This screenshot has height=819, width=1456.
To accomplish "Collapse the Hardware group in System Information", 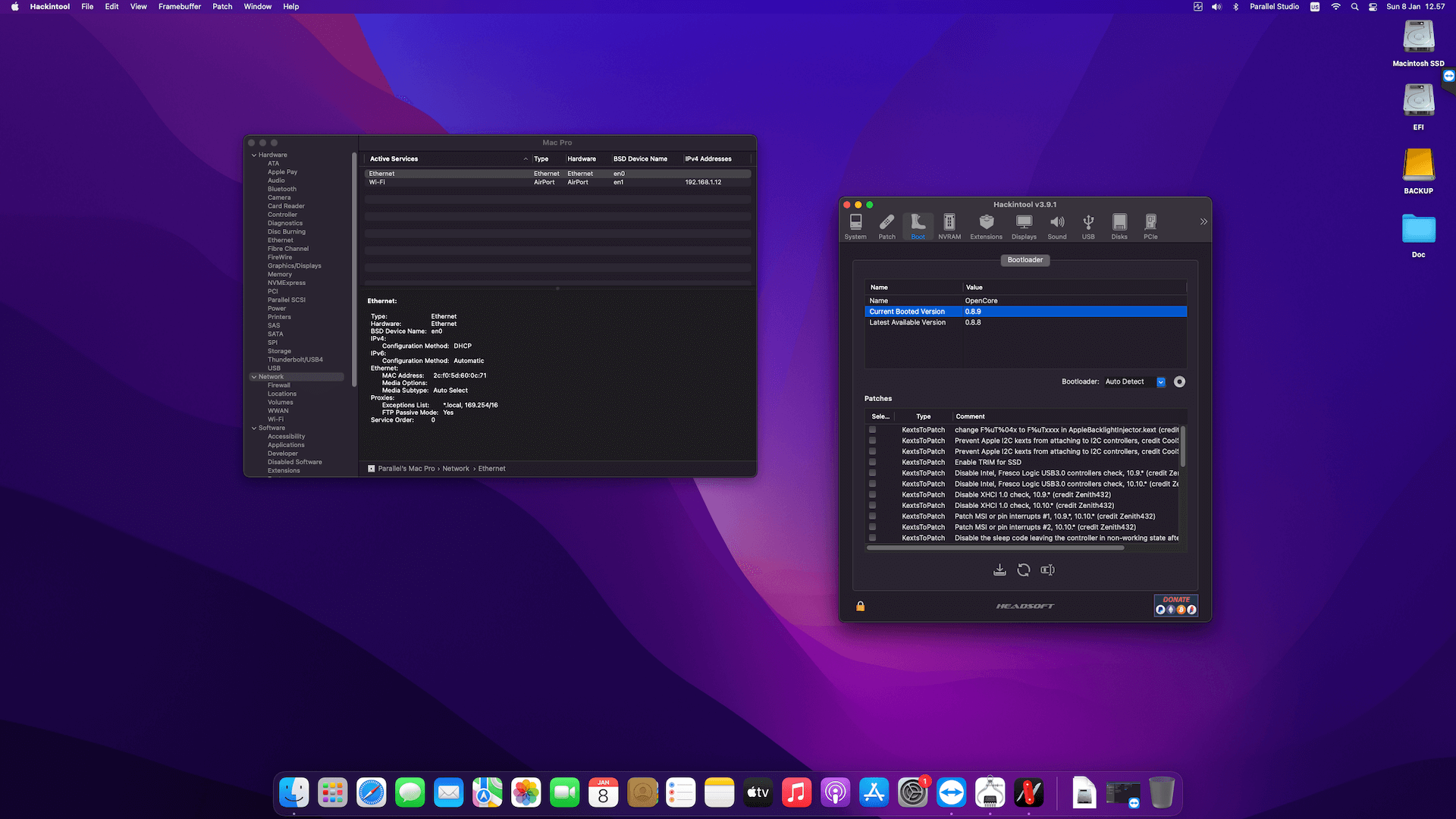I will point(254,155).
